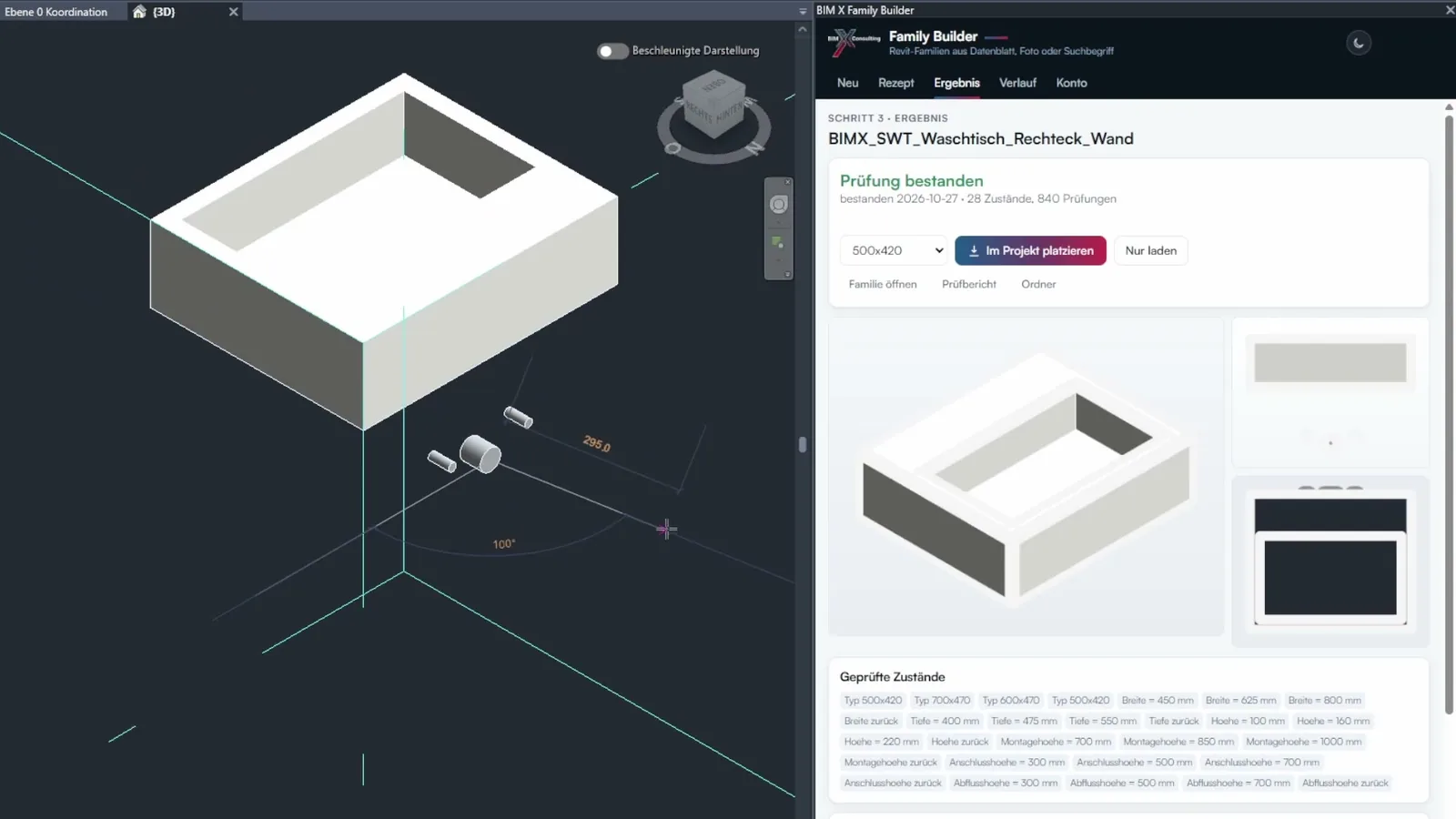
Task: Click Abflusshoehe zurück chip
Action: click(x=1345, y=783)
